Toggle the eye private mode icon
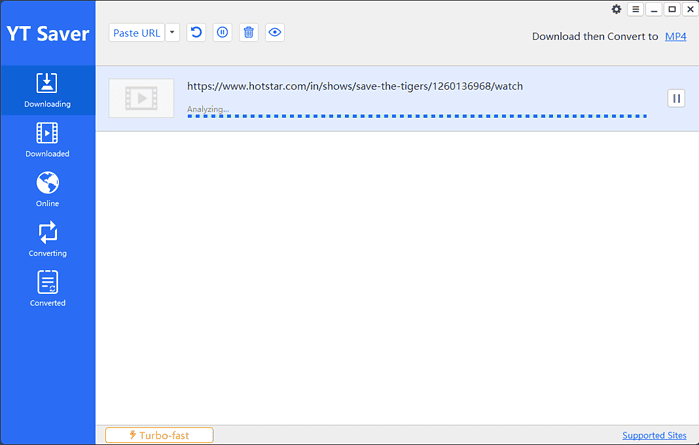The width and height of the screenshot is (699, 445). [x=275, y=33]
